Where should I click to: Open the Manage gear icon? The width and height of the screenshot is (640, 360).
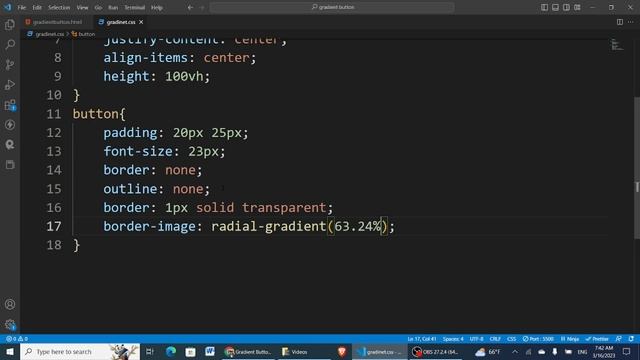click(10, 324)
